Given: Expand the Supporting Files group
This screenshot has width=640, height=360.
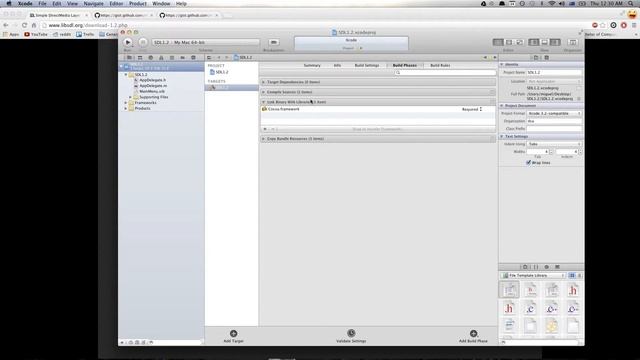Looking at the screenshot, I should [x=130, y=97].
